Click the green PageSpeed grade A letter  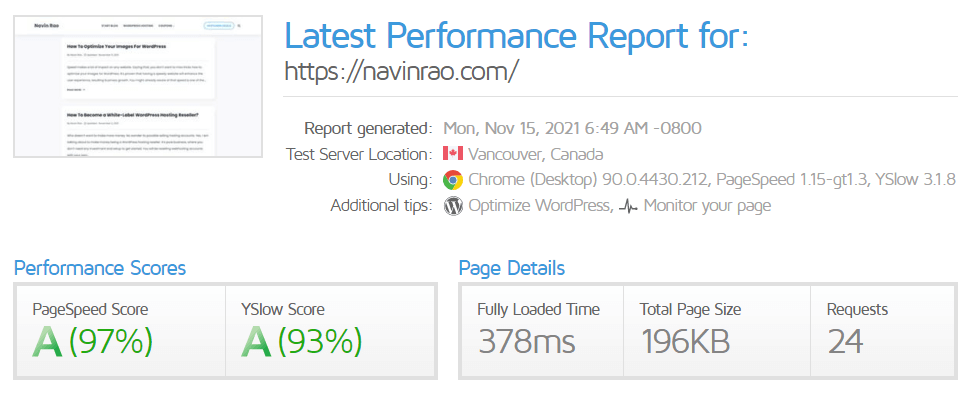click(x=47, y=342)
